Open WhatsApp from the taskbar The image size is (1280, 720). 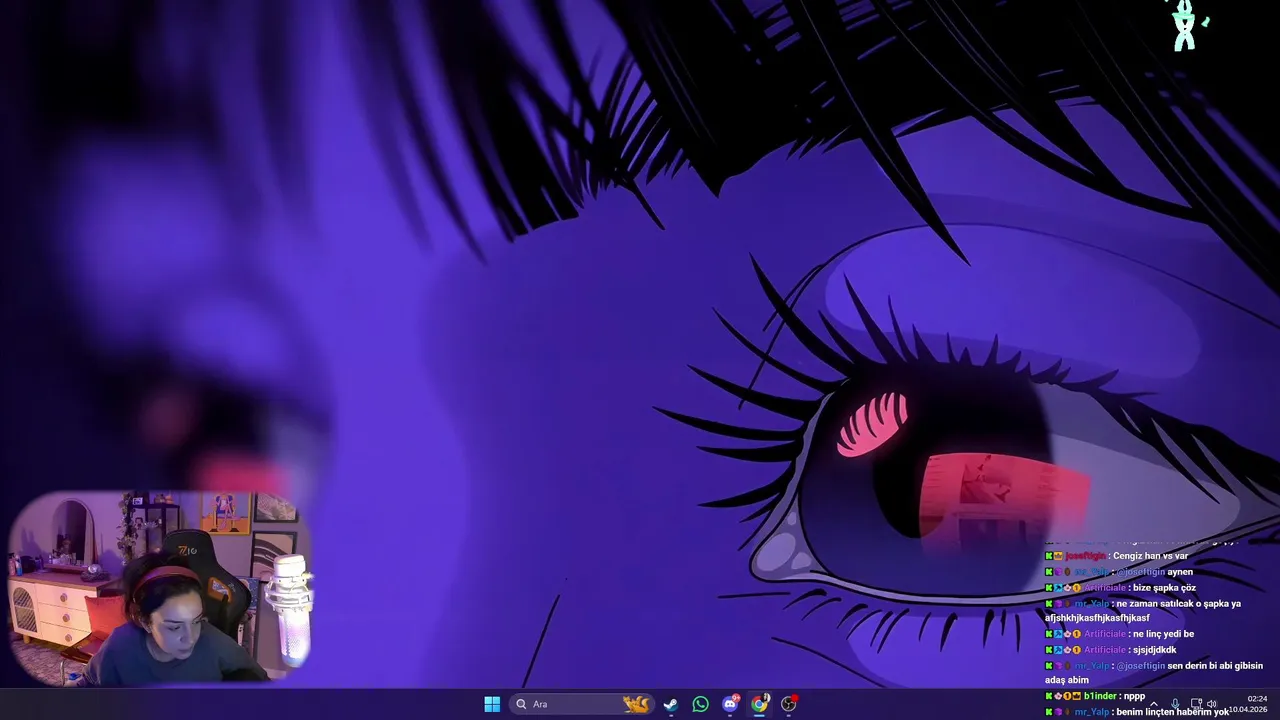700,704
